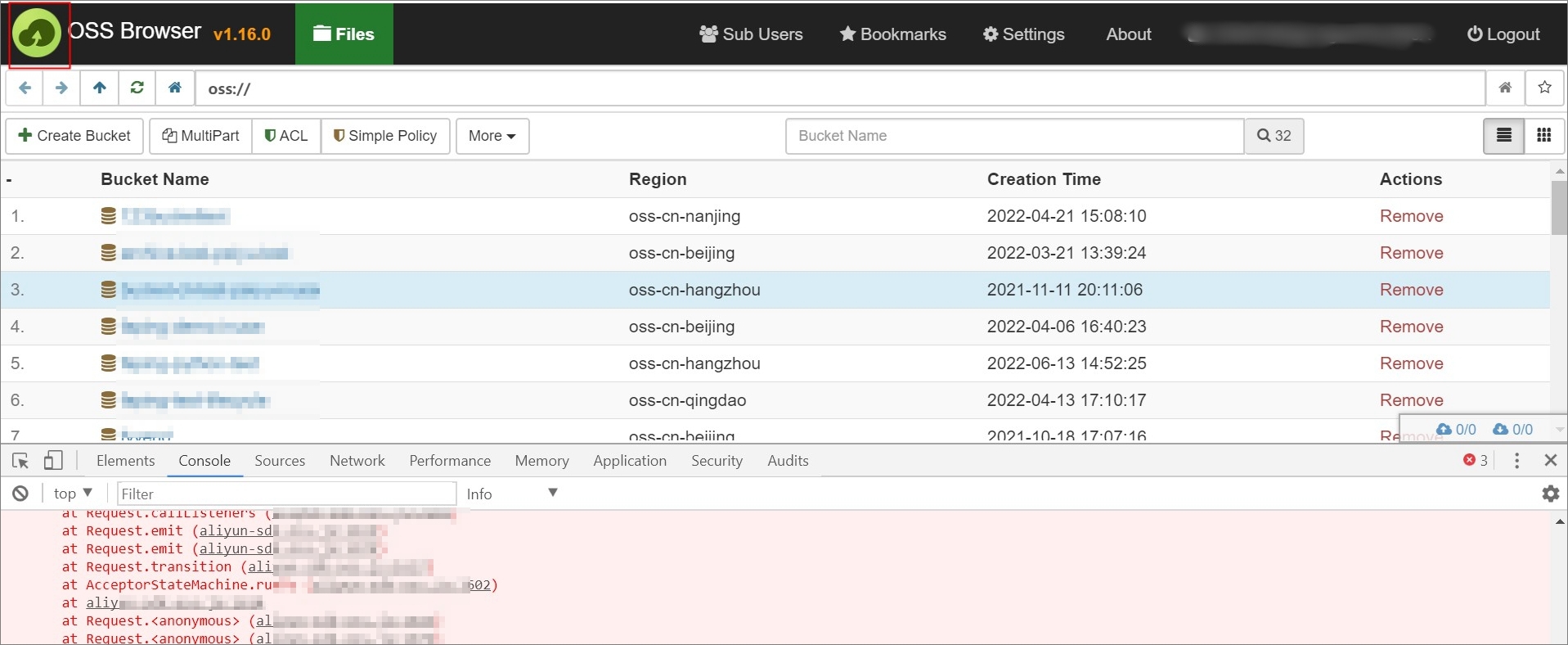Remove bucket created 2022-03-21 13:39:24

pyautogui.click(x=1411, y=253)
